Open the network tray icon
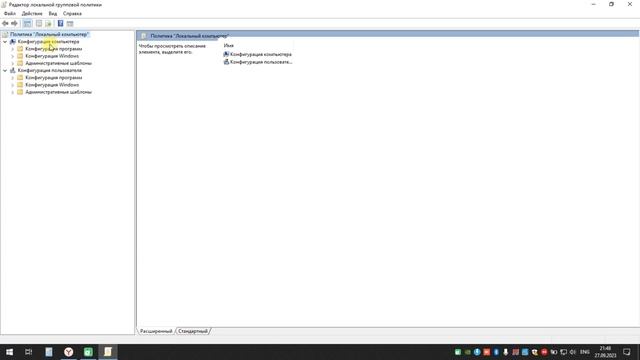The width and height of the screenshot is (640, 360). (563, 352)
